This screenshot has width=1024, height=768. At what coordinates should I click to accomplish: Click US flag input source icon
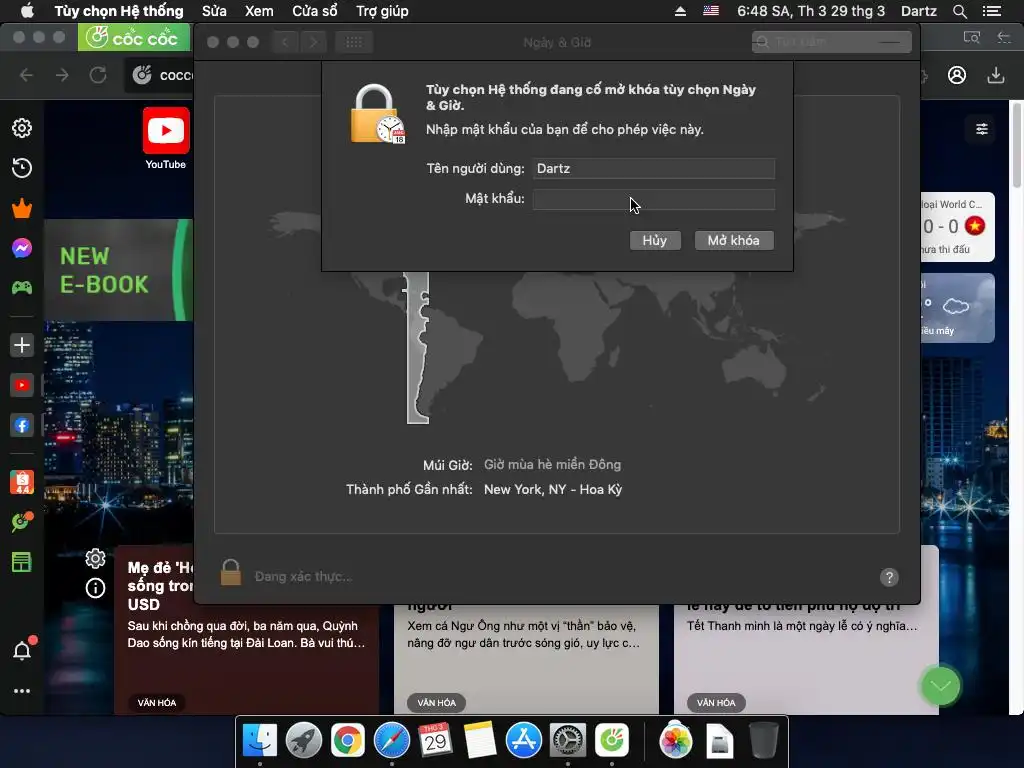point(711,11)
